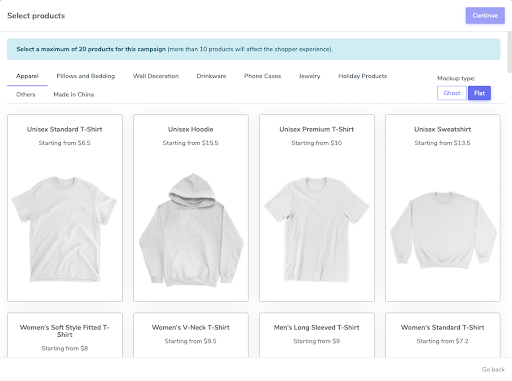Screen dimensions: 512x381
Task: Click the 'Starting from $9' price
Action: click(x=317, y=341)
